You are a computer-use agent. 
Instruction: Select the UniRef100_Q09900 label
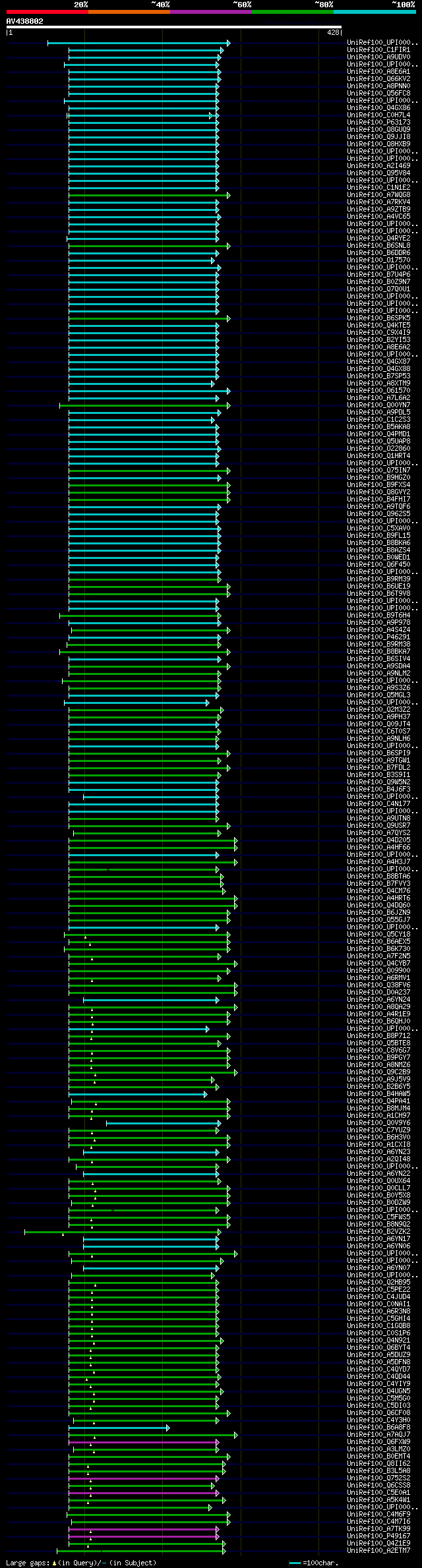pyautogui.click(x=378, y=970)
